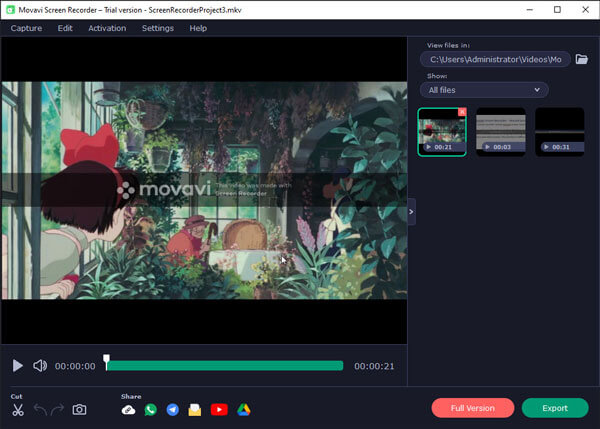This screenshot has height=429, width=600.
Task: Share via cloud link icon
Action: (129, 410)
